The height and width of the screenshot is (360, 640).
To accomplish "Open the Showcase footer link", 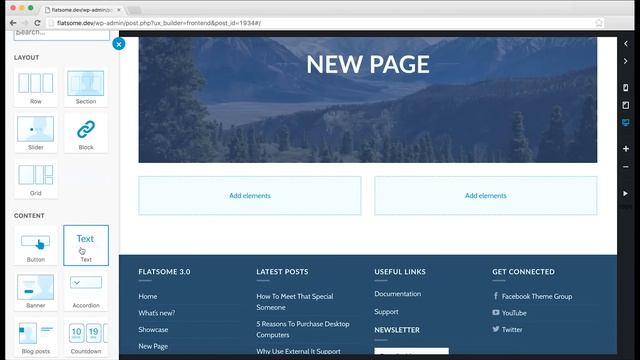I will [x=153, y=329].
